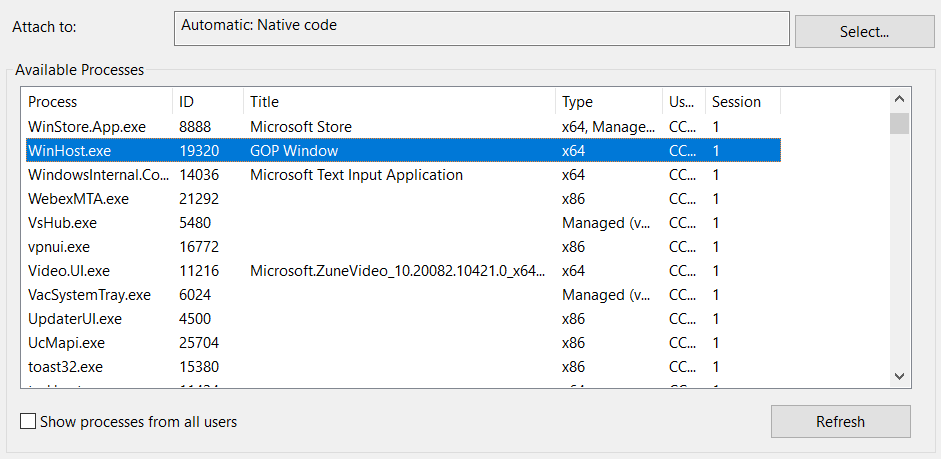Select WindowsInternal.Co... process row
Screen dimensions: 941x459
403,175
